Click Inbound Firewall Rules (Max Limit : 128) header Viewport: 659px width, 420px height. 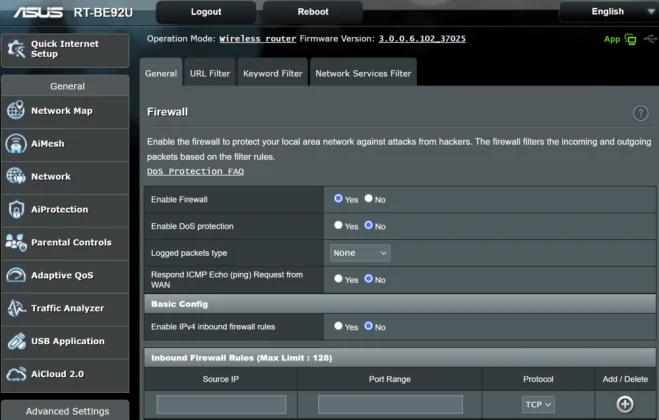pos(400,358)
